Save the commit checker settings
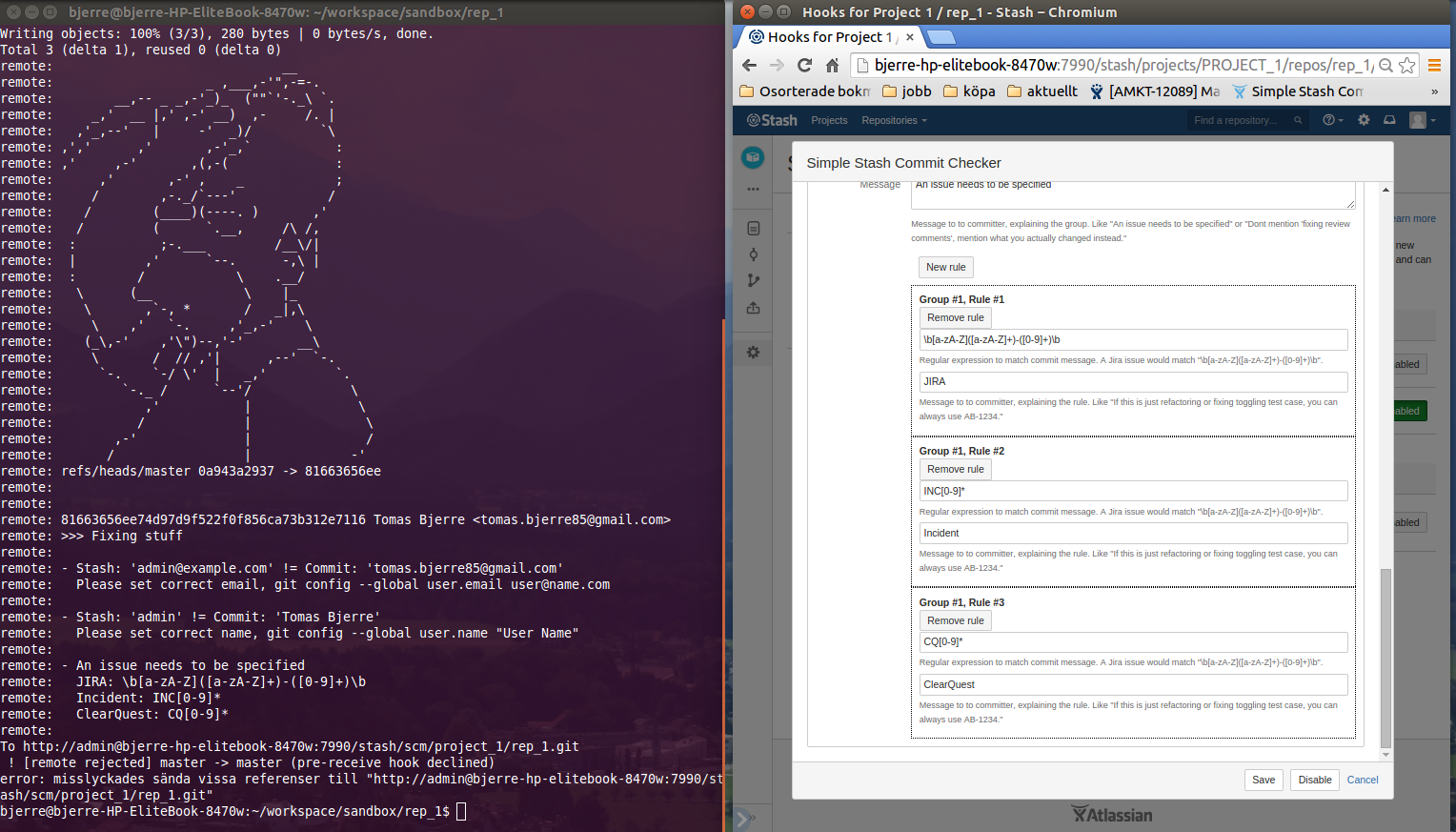 tap(1264, 780)
